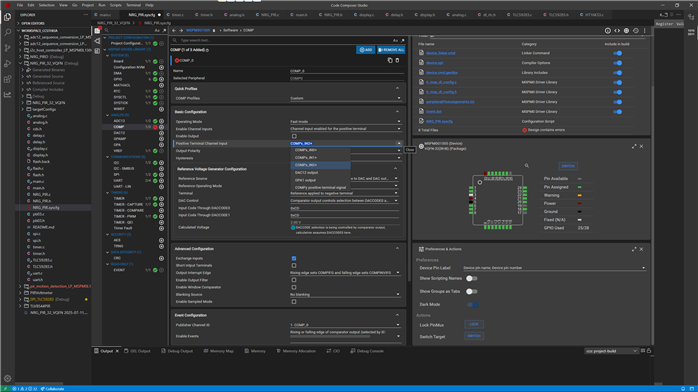This screenshot has height=392, width=698.
Task: Open the COMP Profiles dropdown
Action: pos(345,98)
